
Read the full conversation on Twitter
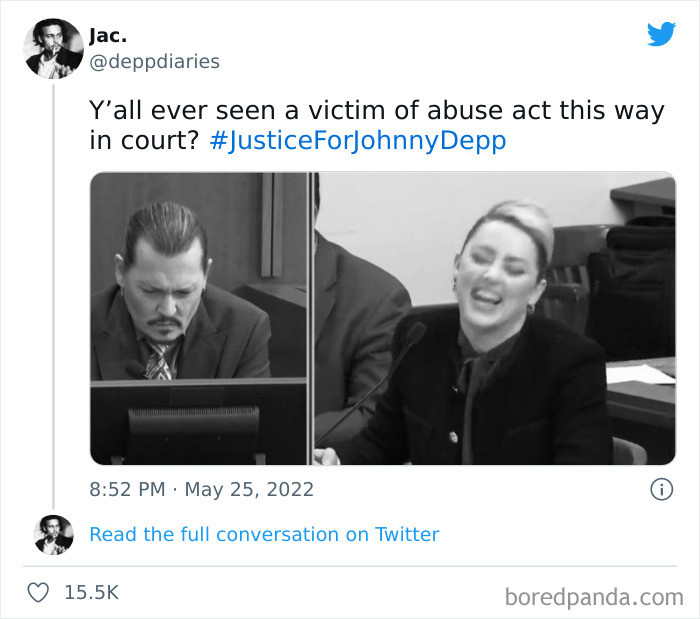pos(264,535)
